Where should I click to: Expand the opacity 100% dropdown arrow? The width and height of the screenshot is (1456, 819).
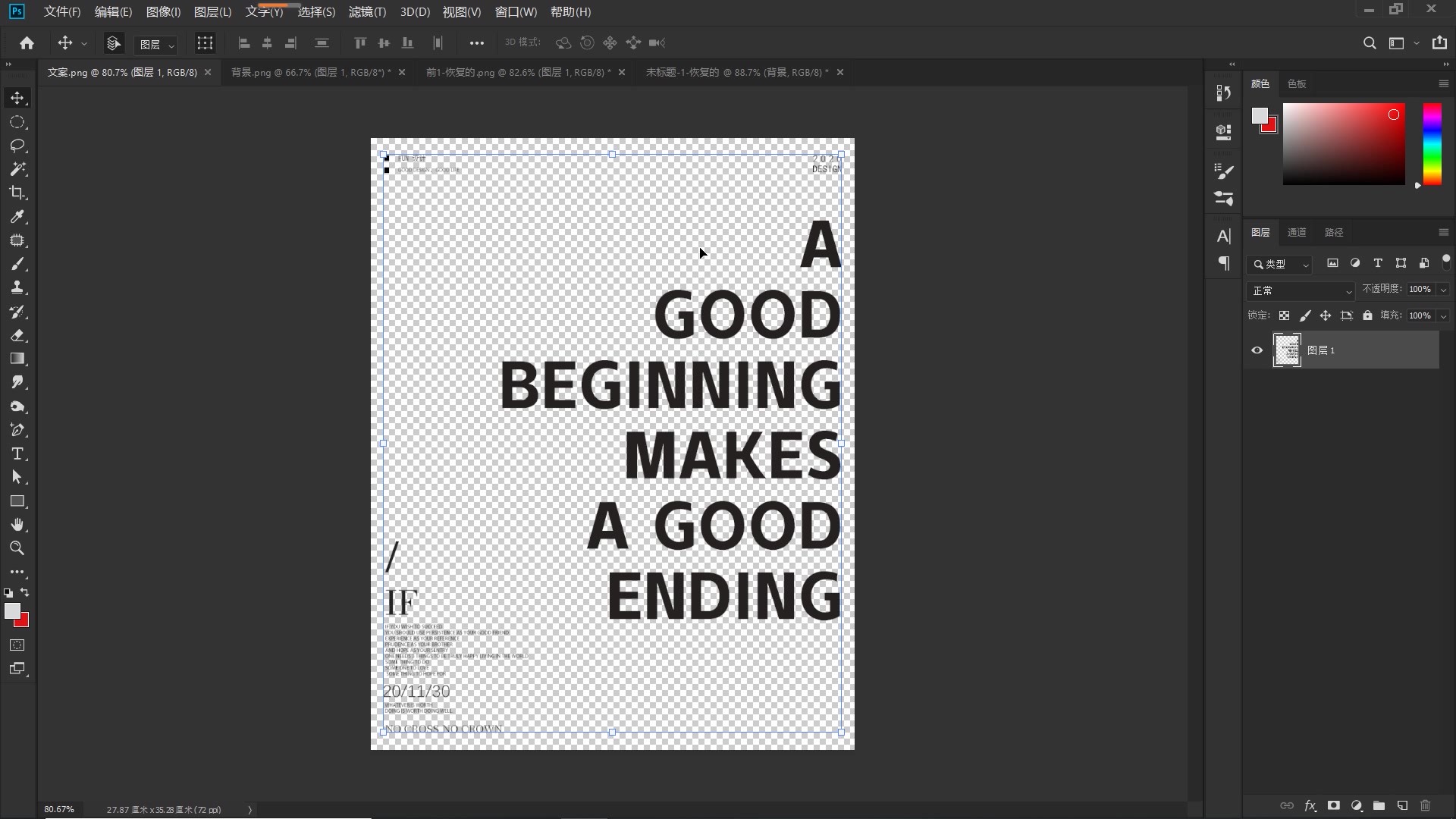click(x=1443, y=290)
